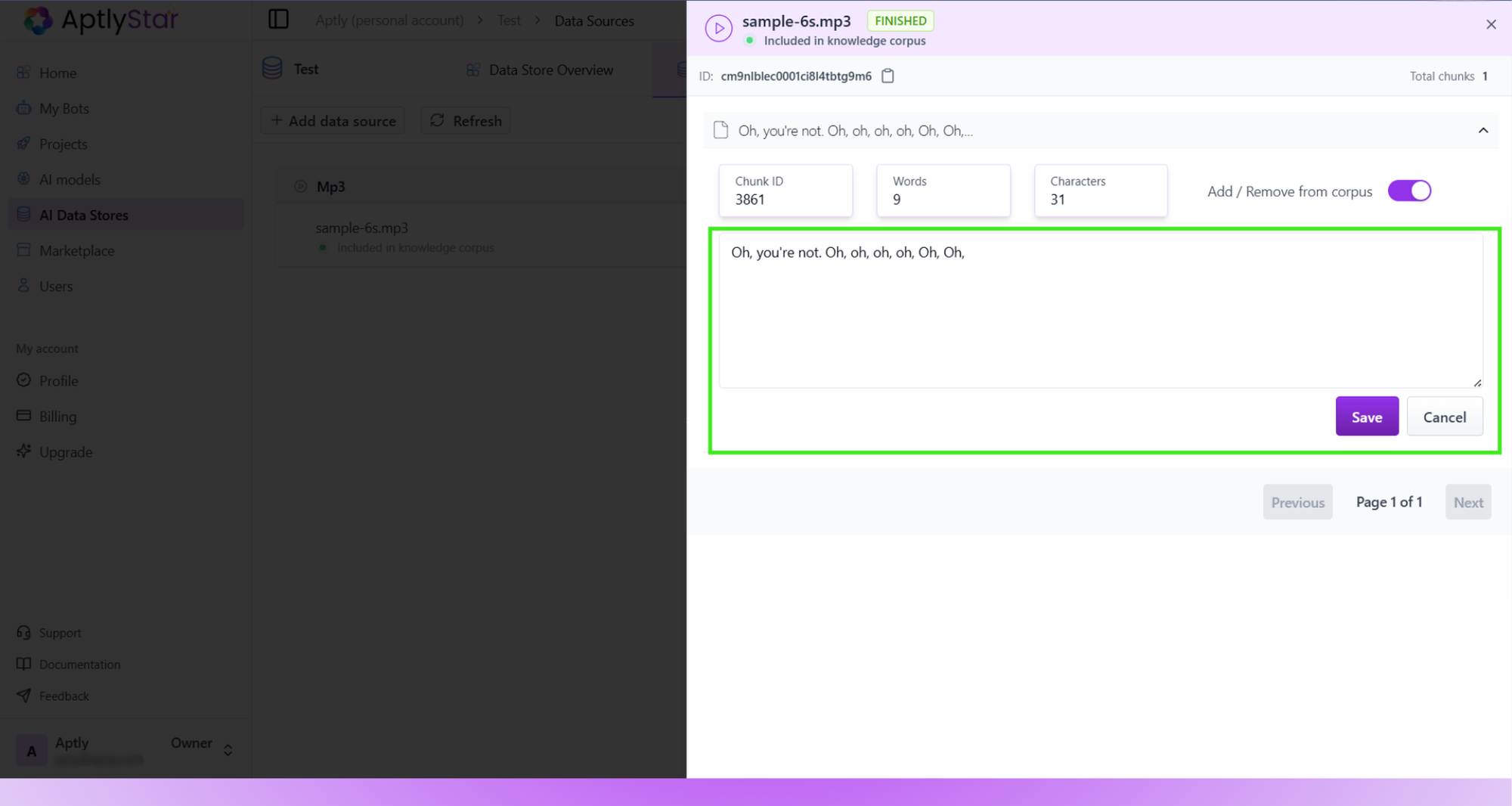1512x806 pixels.
Task: Save the chunk text changes
Action: point(1367,416)
